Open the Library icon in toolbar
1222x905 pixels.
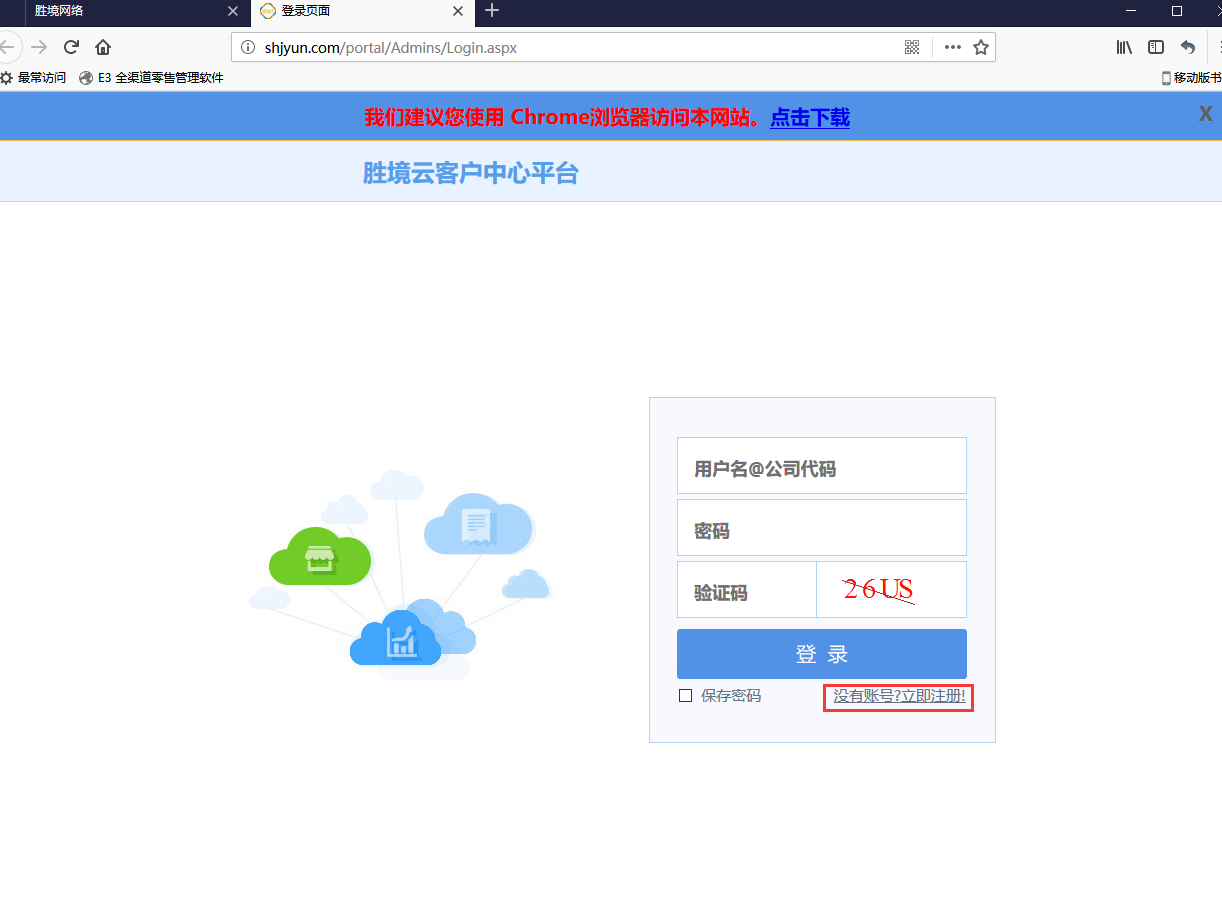coord(1124,47)
